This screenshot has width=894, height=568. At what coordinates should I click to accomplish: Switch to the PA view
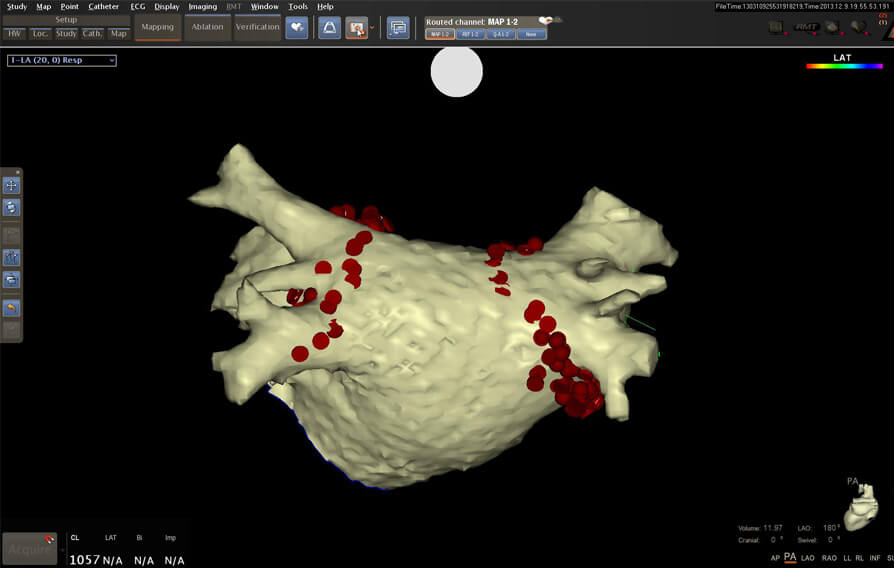790,557
